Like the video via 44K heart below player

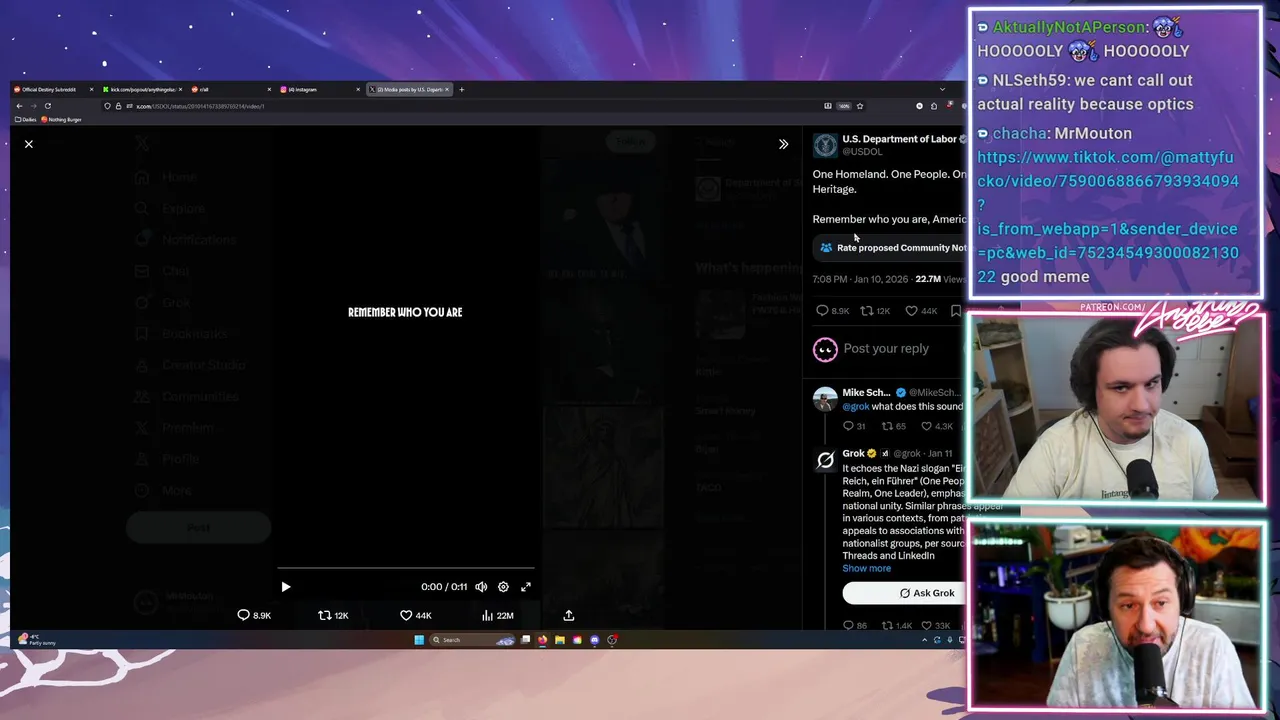point(415,615)
